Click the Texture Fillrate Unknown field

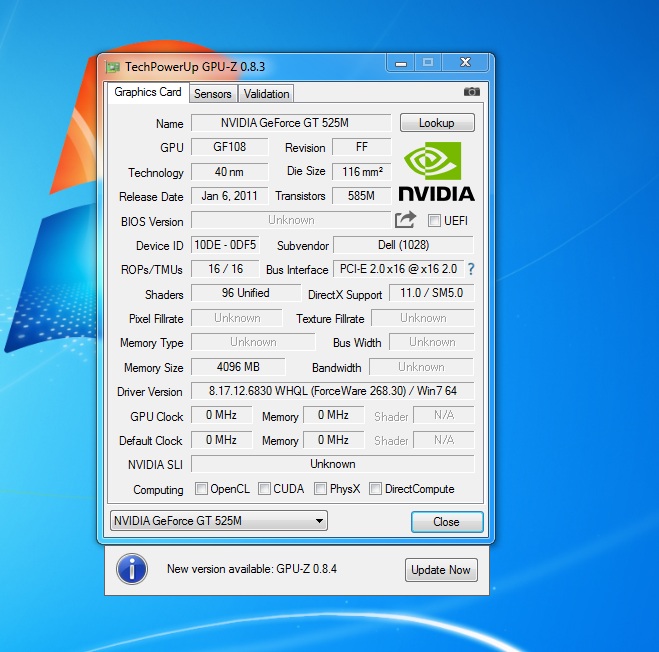(x=423, y=318)
